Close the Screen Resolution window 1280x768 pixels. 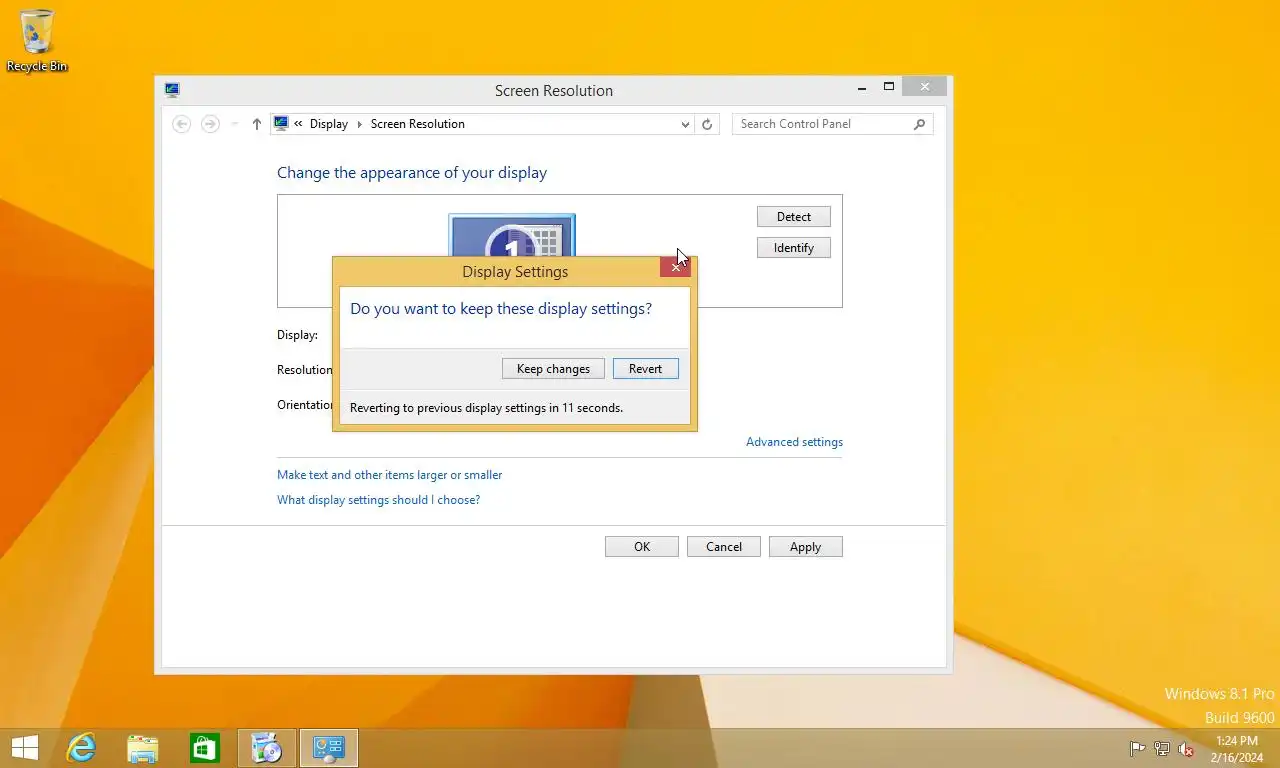[924, 87]
